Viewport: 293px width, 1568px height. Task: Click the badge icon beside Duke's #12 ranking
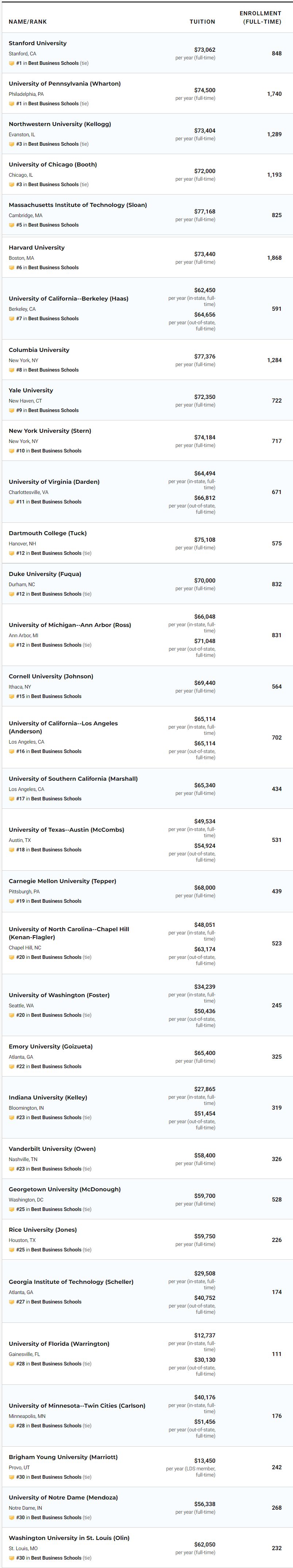pos(12,594)
